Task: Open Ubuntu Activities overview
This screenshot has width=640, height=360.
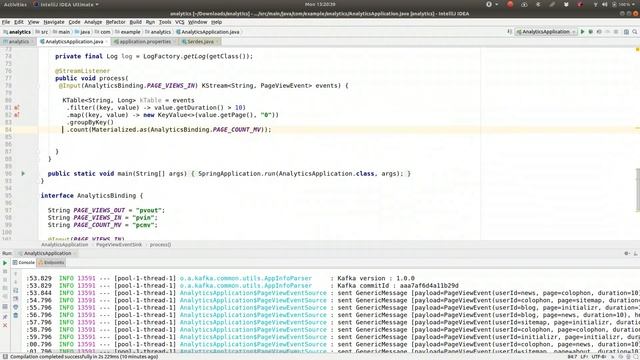Action: coord(15,4)
